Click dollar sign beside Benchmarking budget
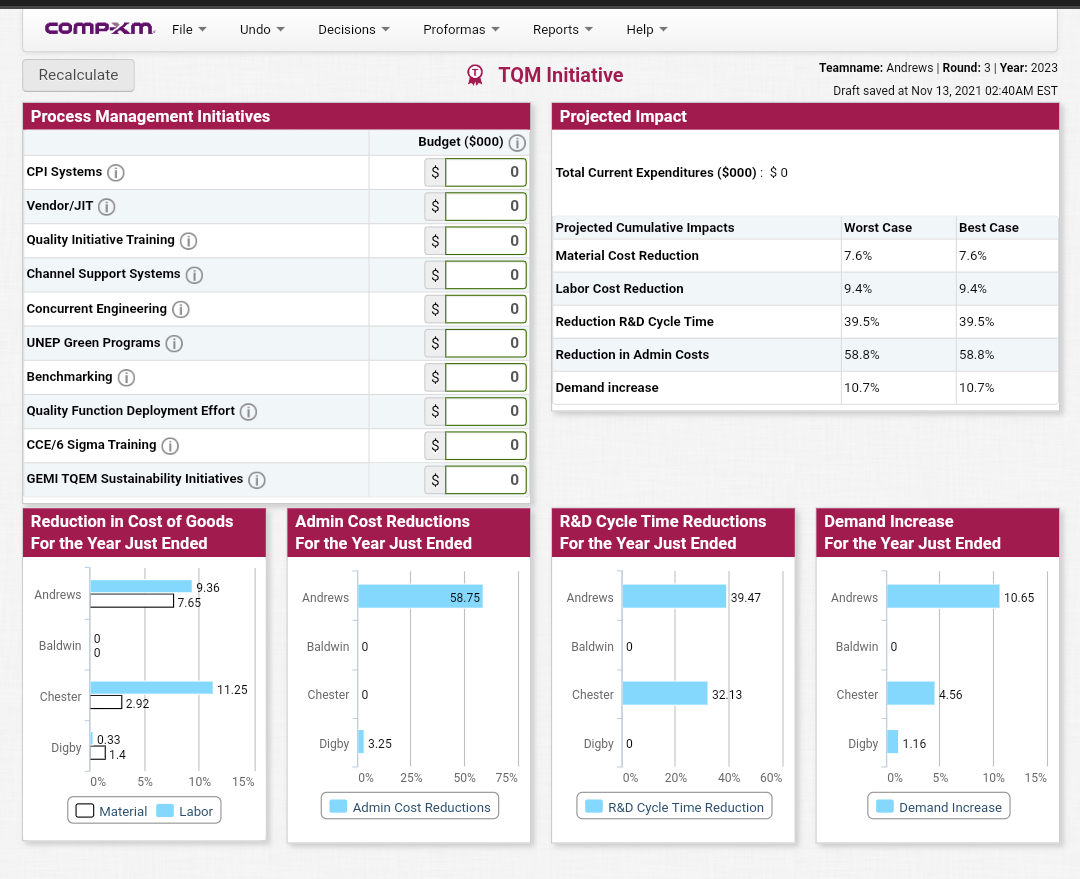The image size is (1080, 879). 435,377
